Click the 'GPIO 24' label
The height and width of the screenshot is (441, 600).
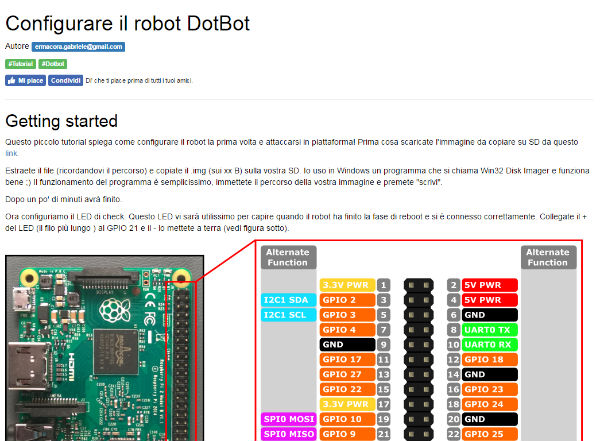[x=490, y=404]
